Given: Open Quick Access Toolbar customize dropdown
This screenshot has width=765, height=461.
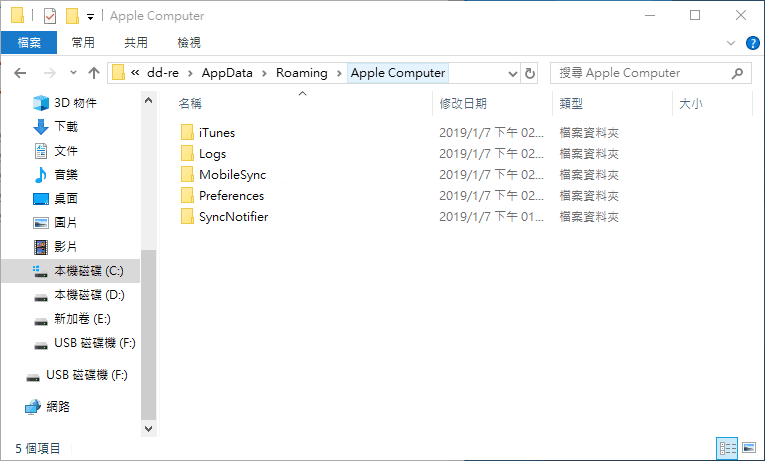Looking at the screenshot, I should (90, 17).
